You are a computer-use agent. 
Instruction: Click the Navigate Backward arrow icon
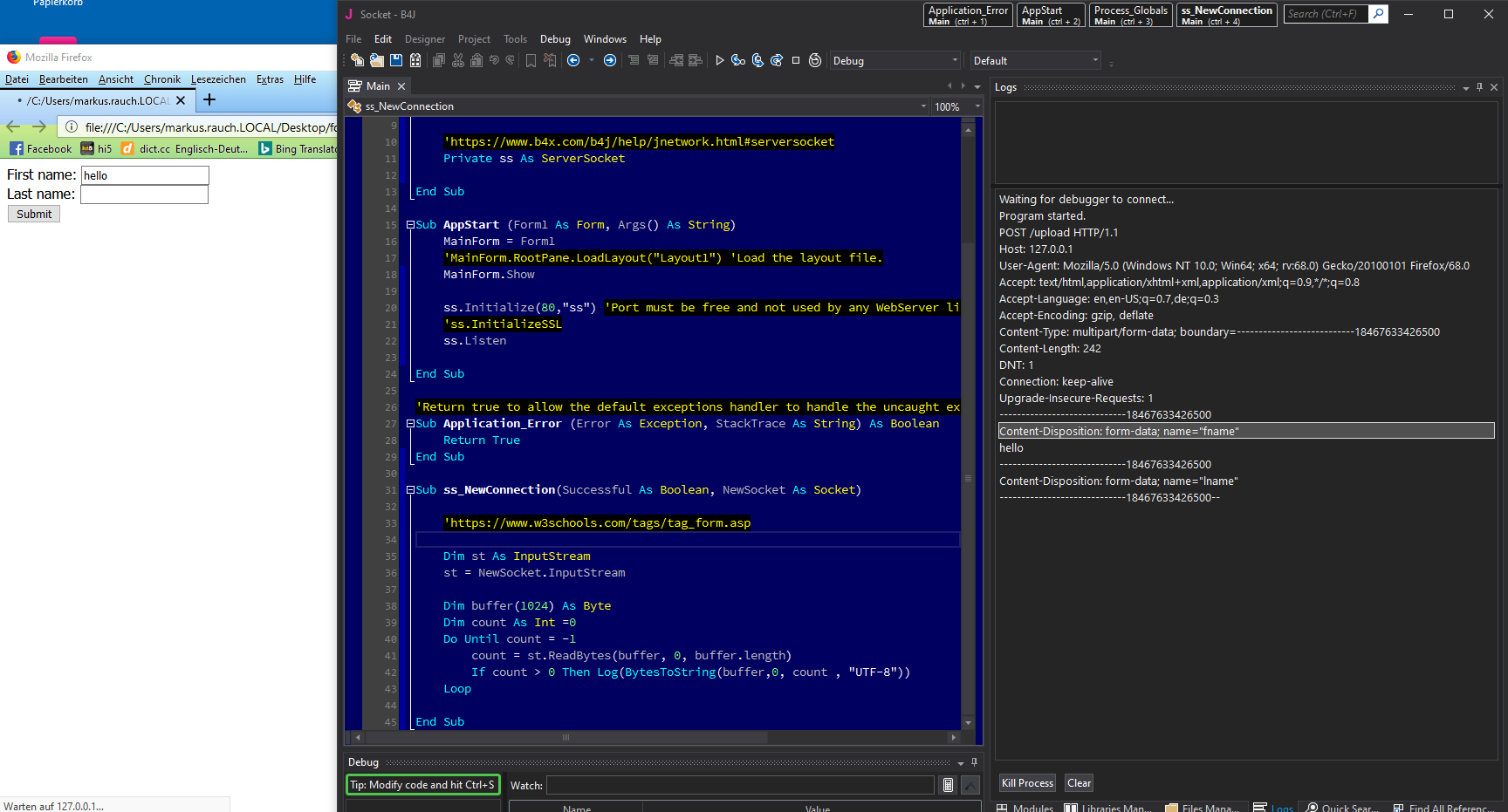(573, 60)
